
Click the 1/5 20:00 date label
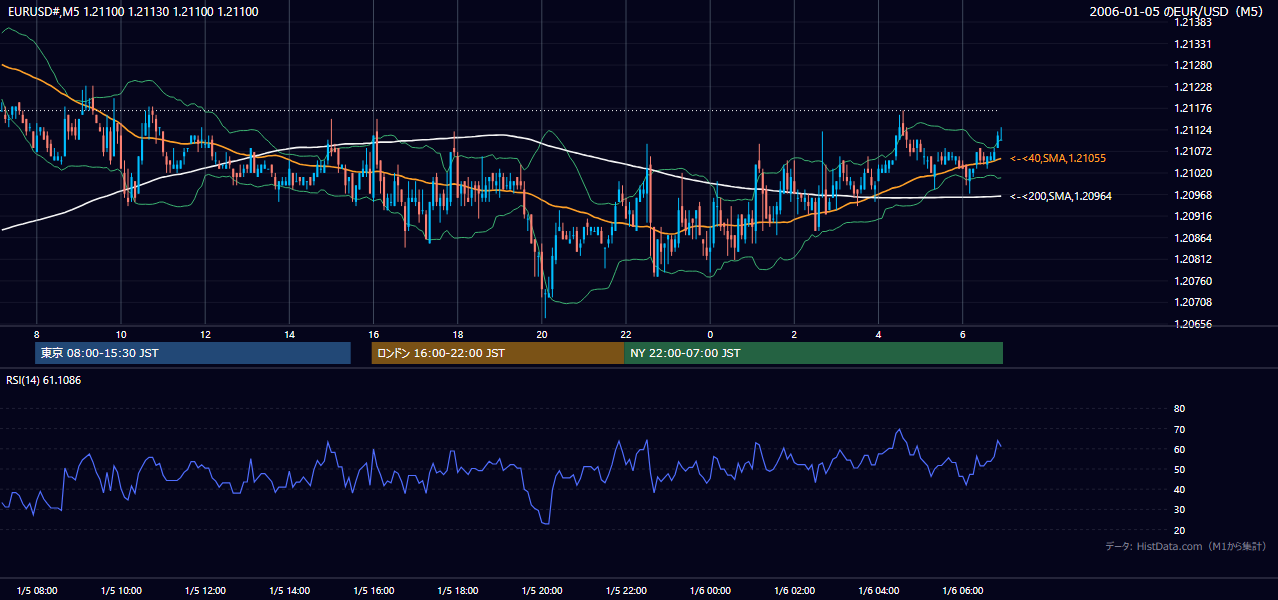[541, 590]
